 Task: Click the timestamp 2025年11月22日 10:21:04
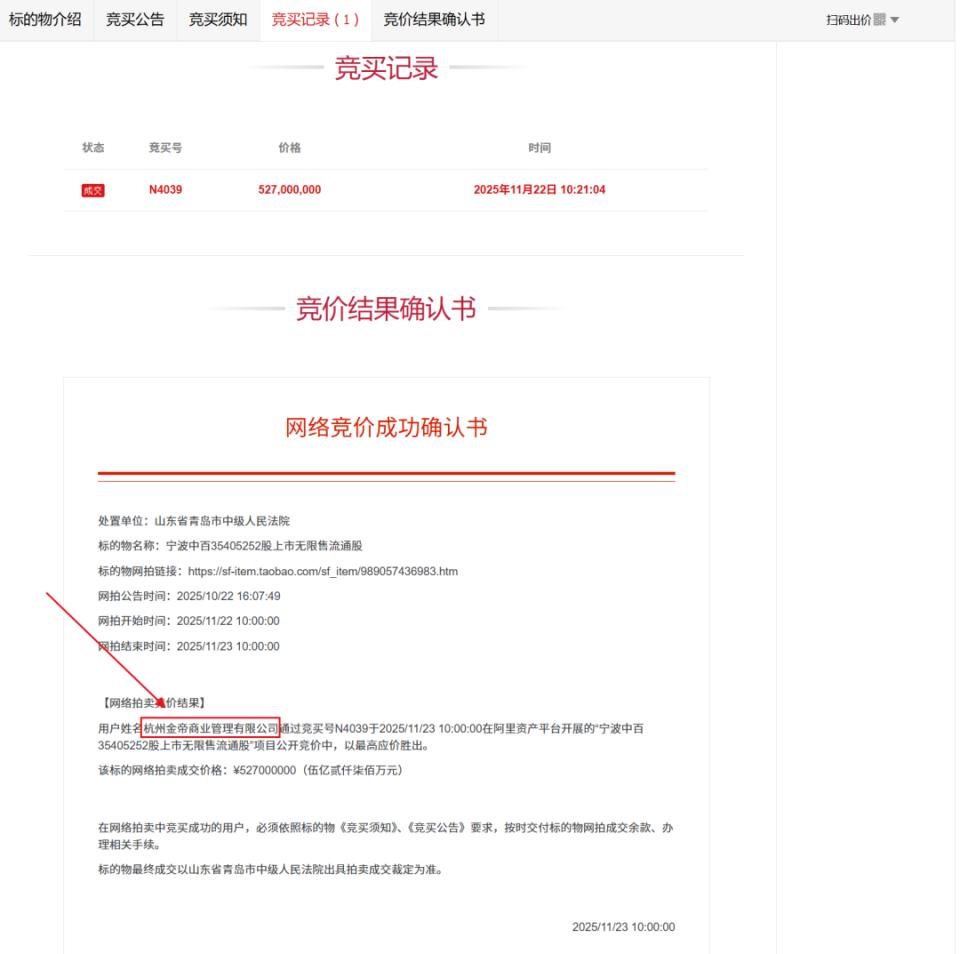(540, 189)
